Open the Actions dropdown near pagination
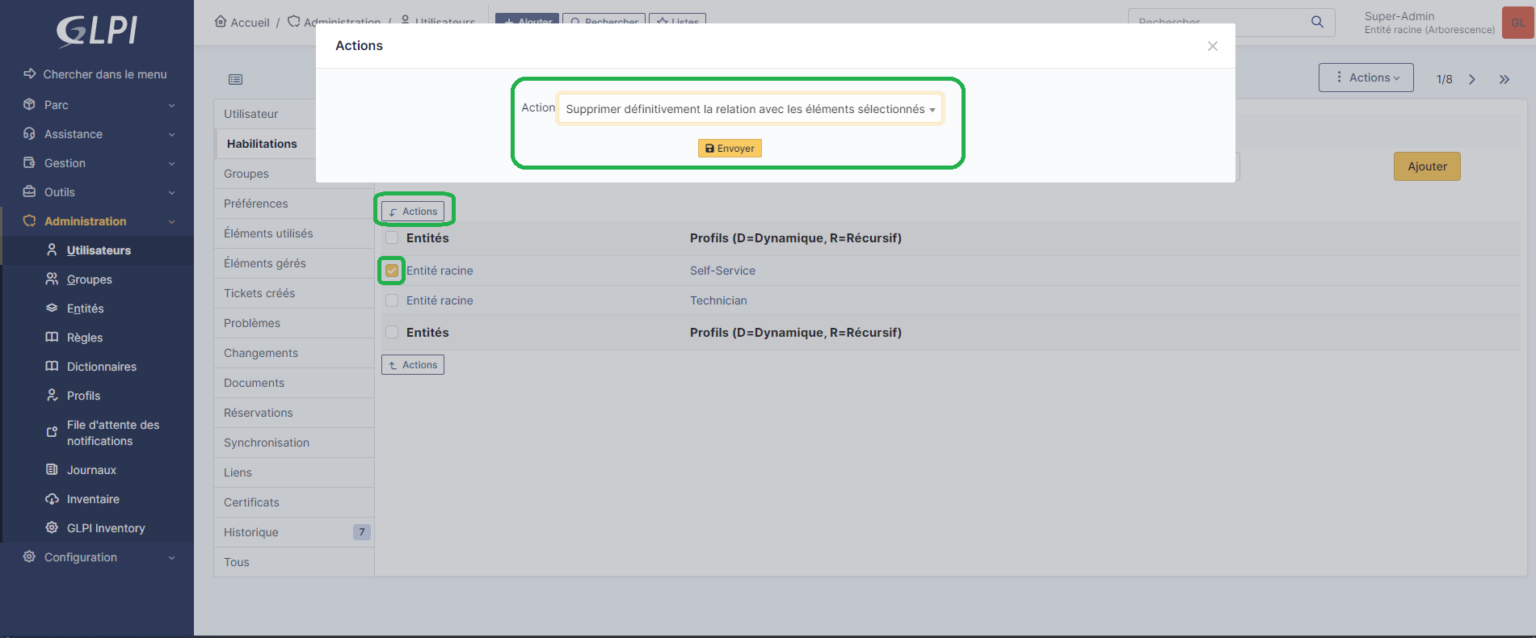Viewport: 1536px width, 638px height. click(1366, 77)
